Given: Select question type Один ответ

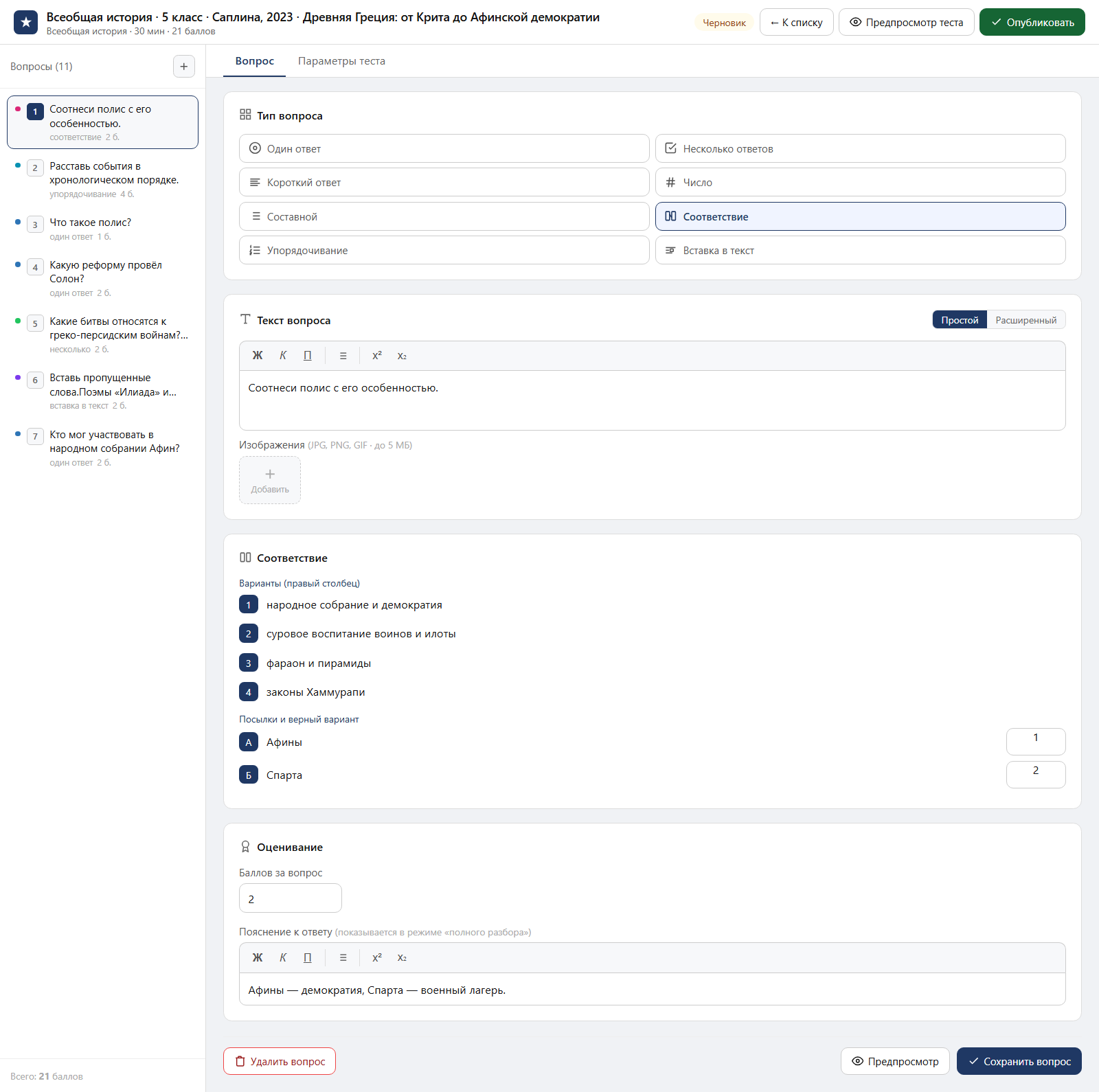Looking at the screenshot, I should 444,148.
